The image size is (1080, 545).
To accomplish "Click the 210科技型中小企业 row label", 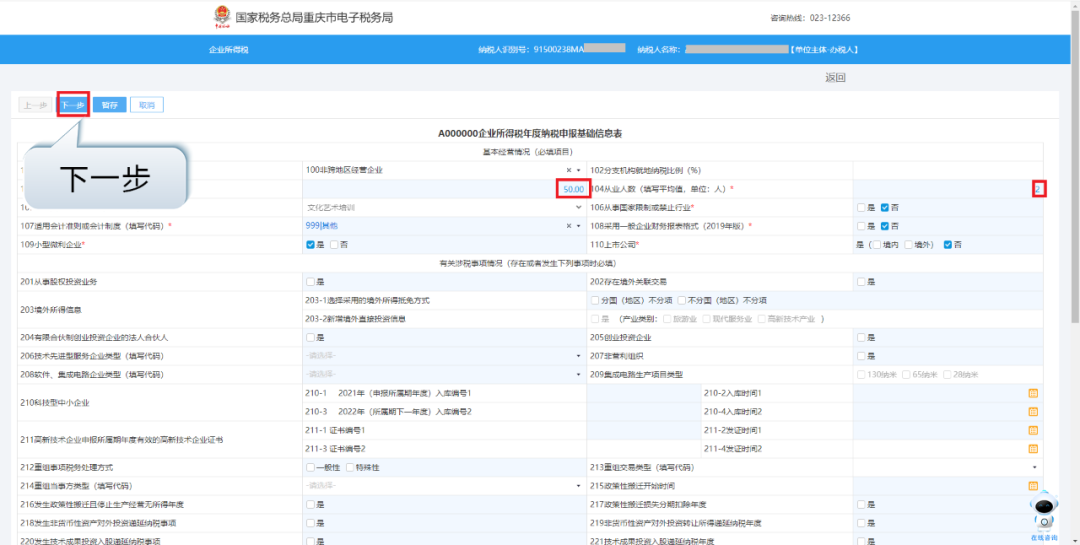I will coord(55,402).
